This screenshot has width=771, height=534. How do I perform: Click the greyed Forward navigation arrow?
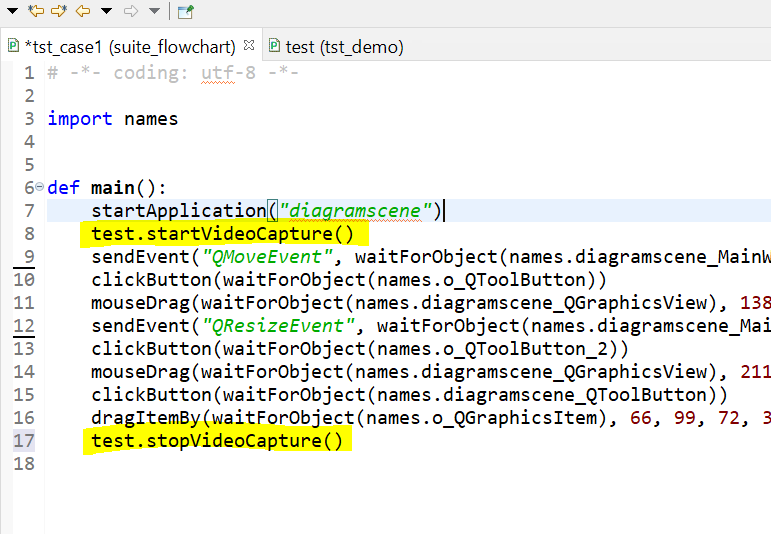(130, 11)
